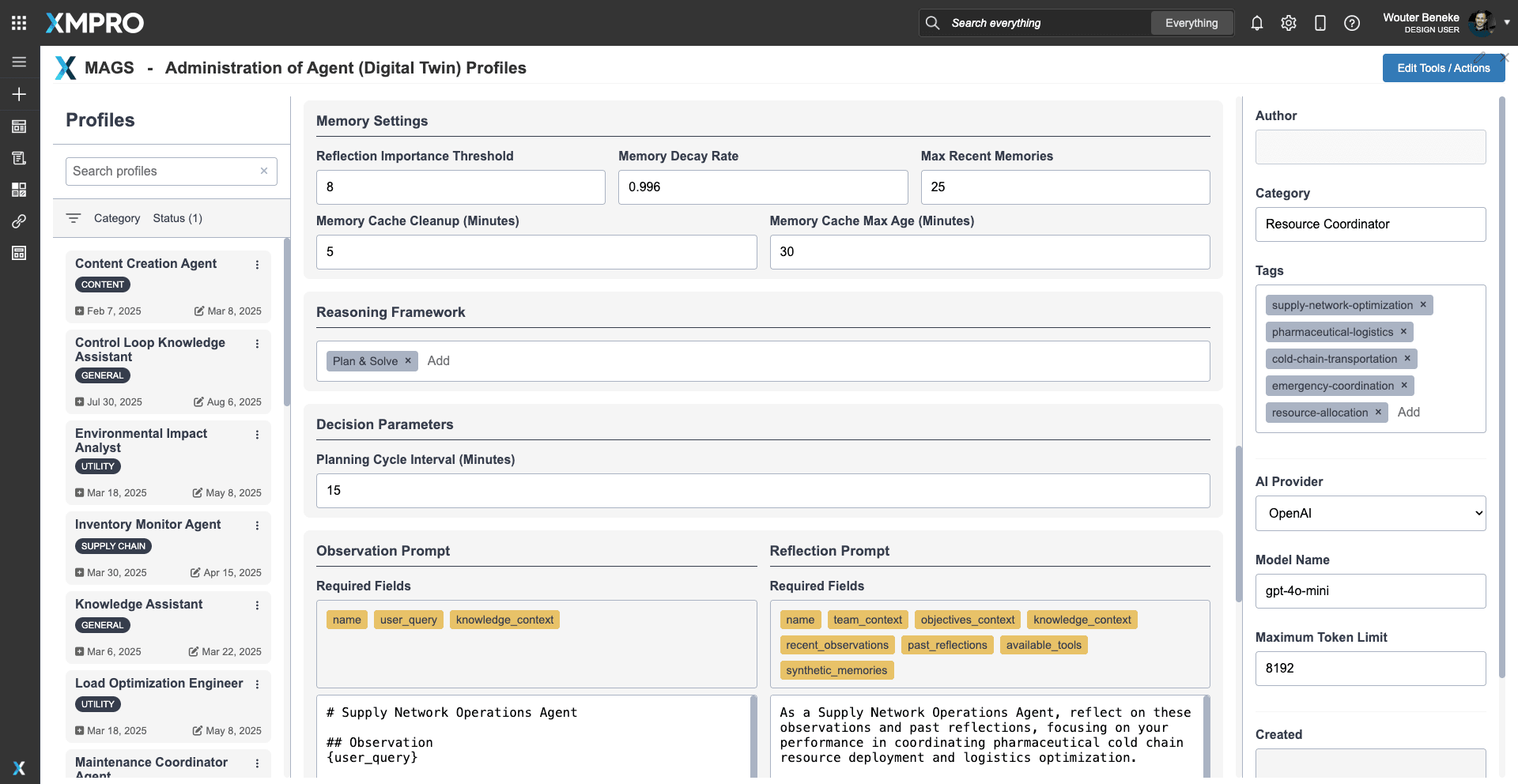Click the Memory Decay Rate input field
Image resolution: width=1518 pixels, height=784 pixels.
[x=762, y=187]
